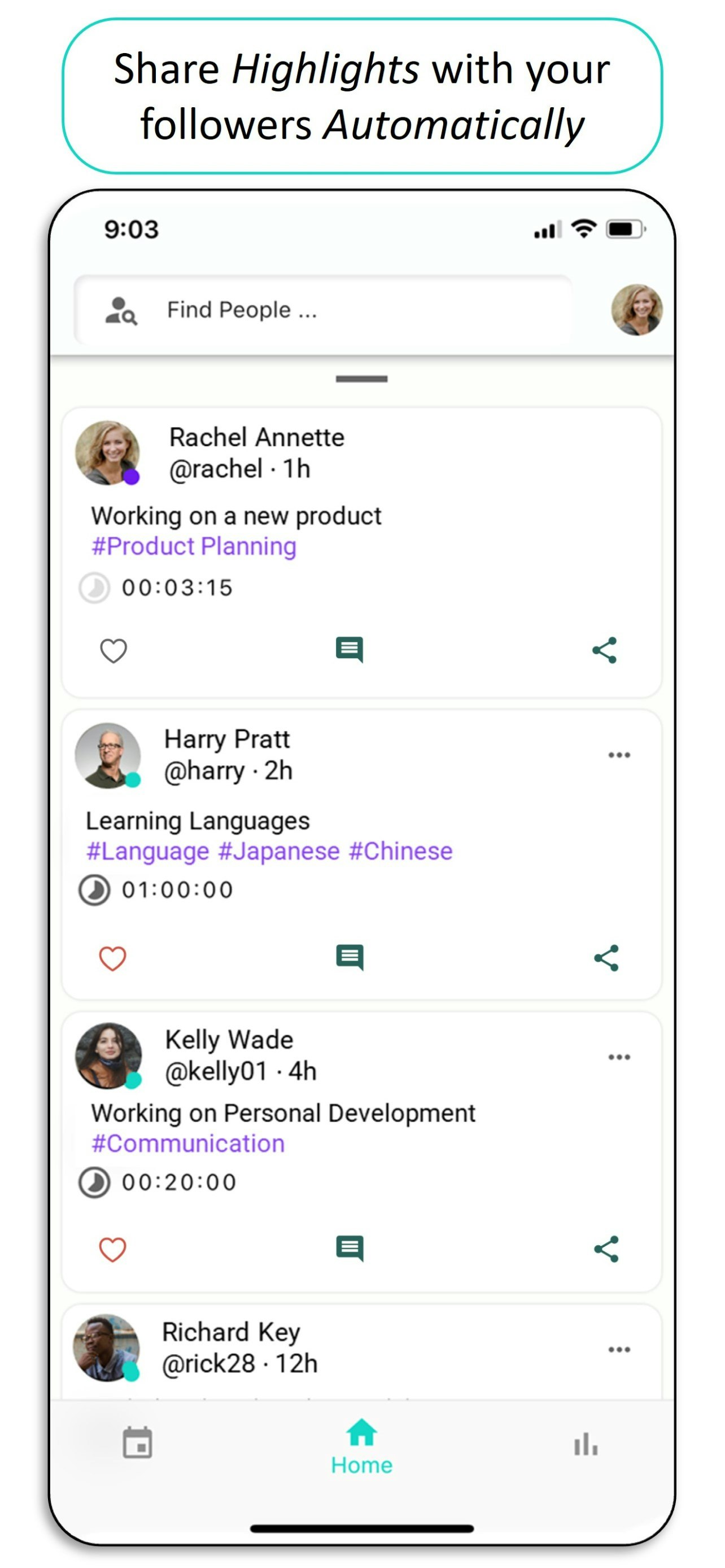Open comments on Rachel Annette's post
Screen dimensions: 725x1568
click(350, 650)
